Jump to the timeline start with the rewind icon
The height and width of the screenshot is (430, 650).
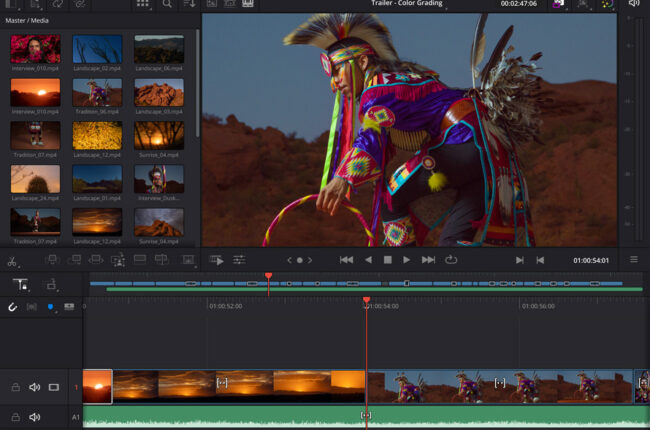(x=346, y=260)
